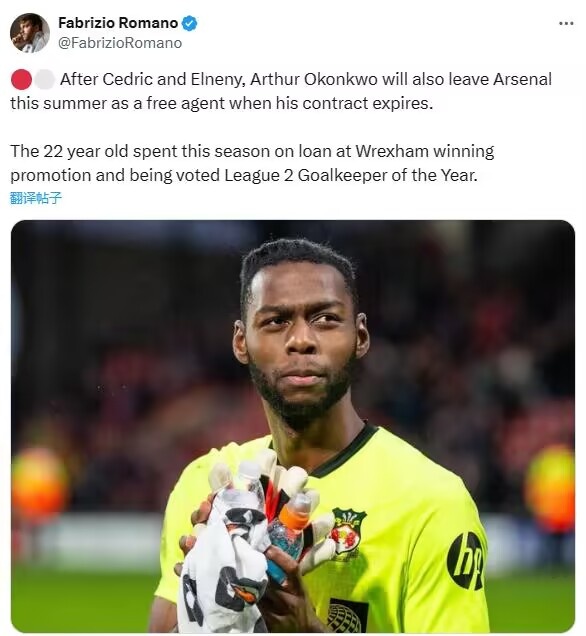Click the white circle emoji
This screenshot has width=586, height=636.
point(44,79)
